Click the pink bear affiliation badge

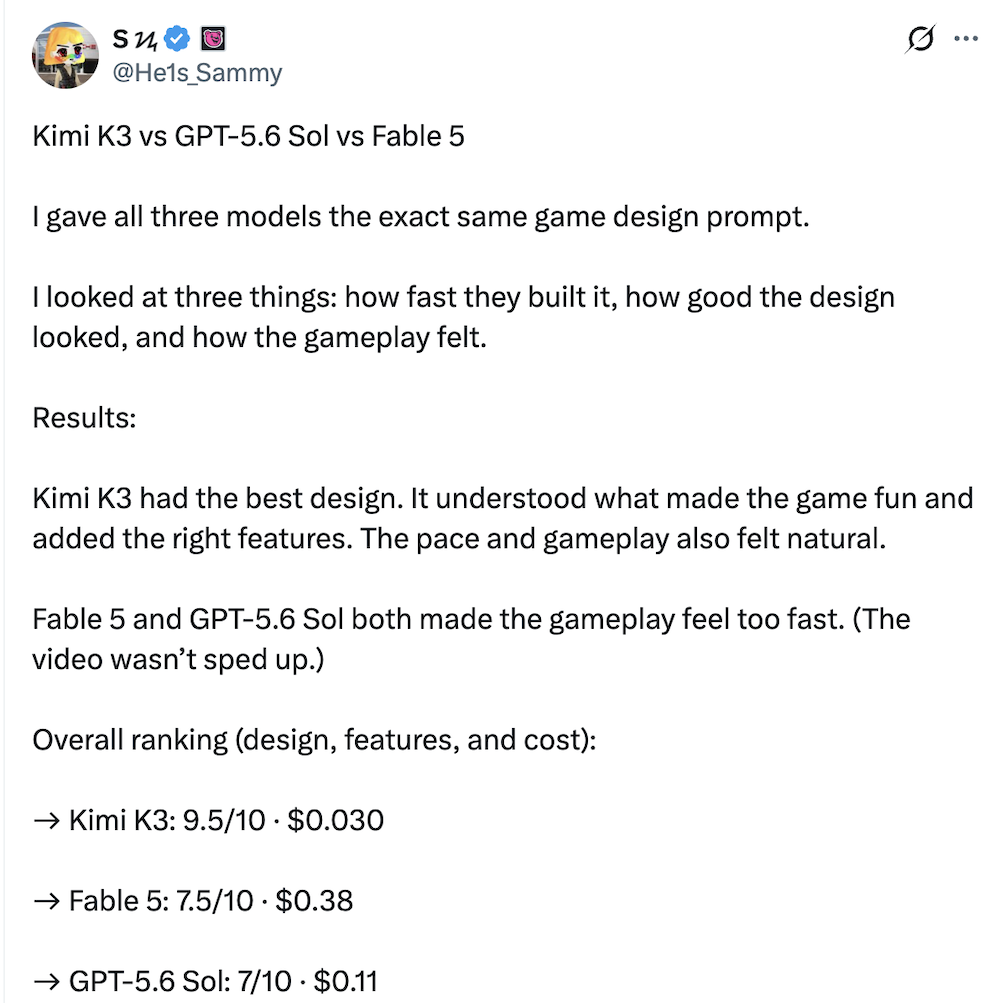click(213, 39)
